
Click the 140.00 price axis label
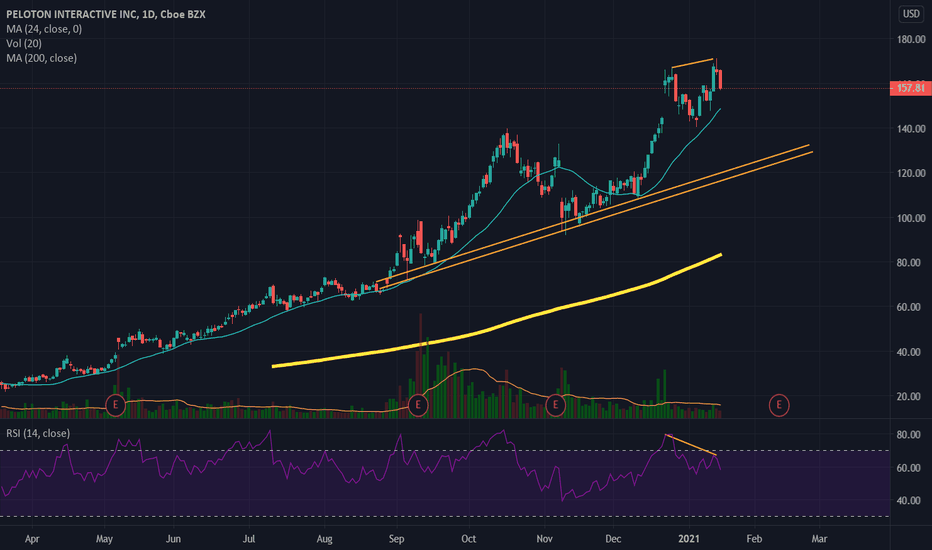point(911,128)
